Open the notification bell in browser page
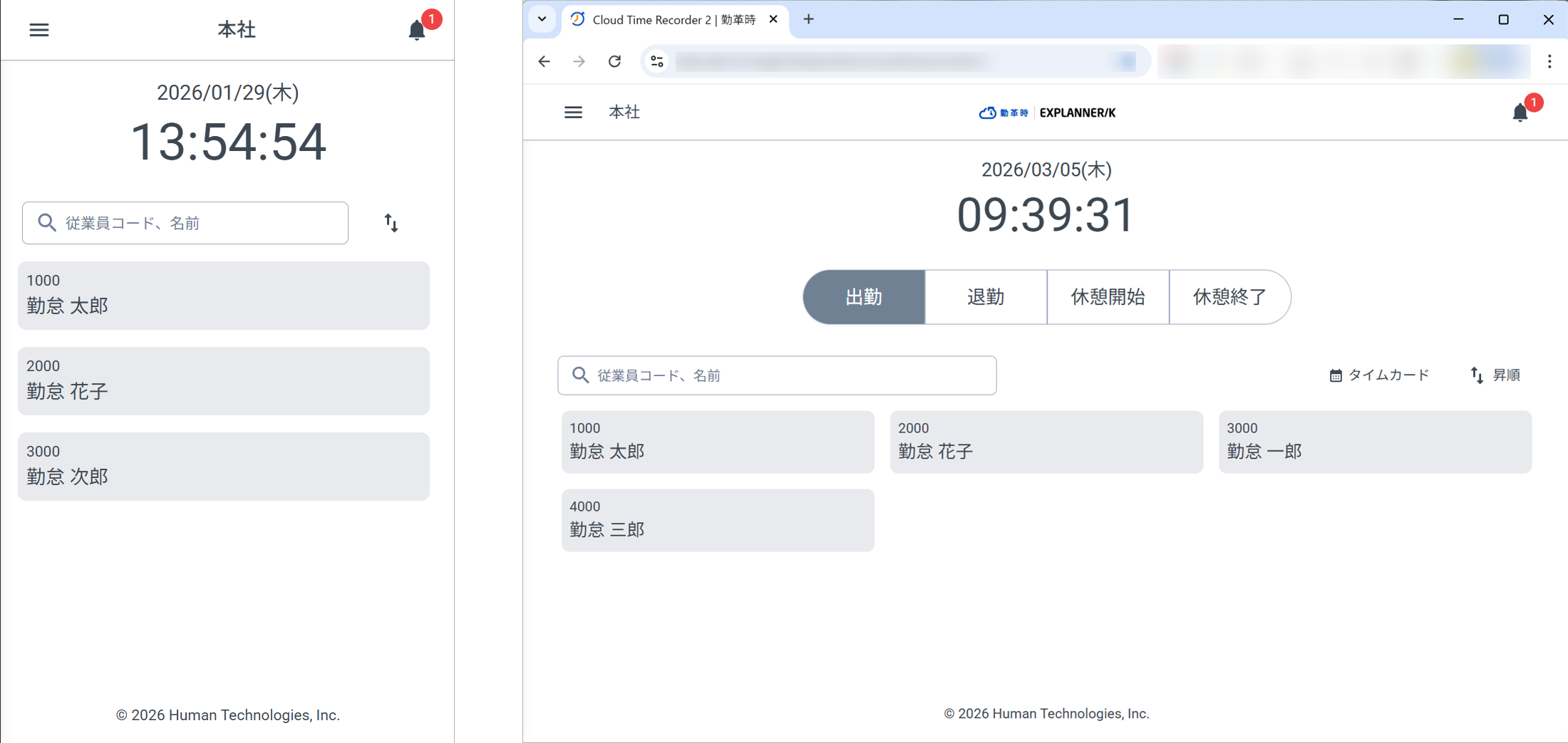The width and height of the screenshot is (1568, 743). (x=1520, y=113)
